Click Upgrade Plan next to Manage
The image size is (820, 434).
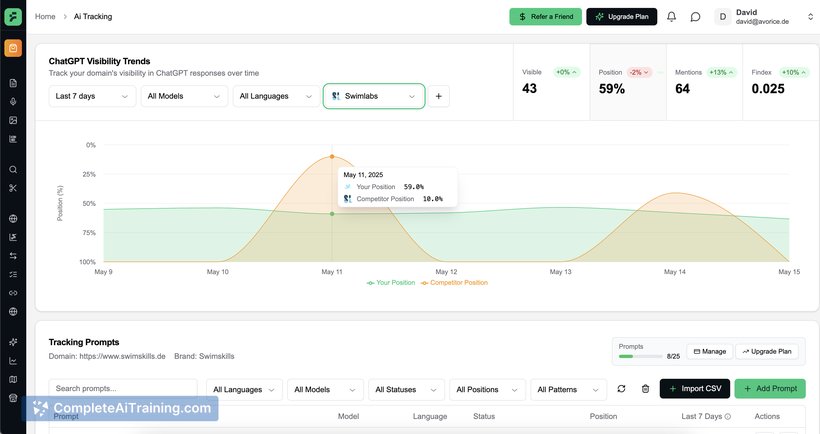[x=767, y=351]
